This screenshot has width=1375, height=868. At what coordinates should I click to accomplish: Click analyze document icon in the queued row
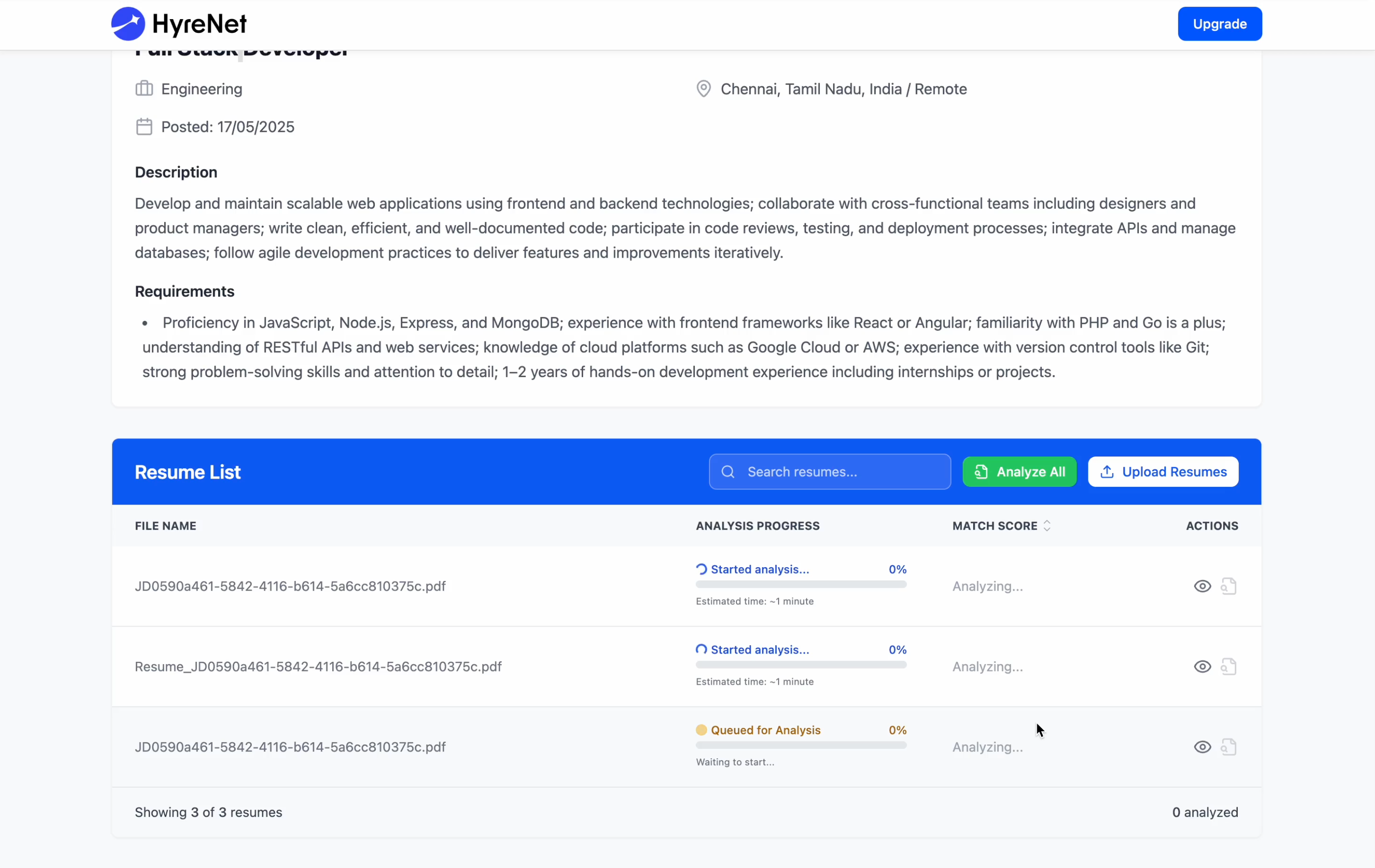click(1228, 747)
